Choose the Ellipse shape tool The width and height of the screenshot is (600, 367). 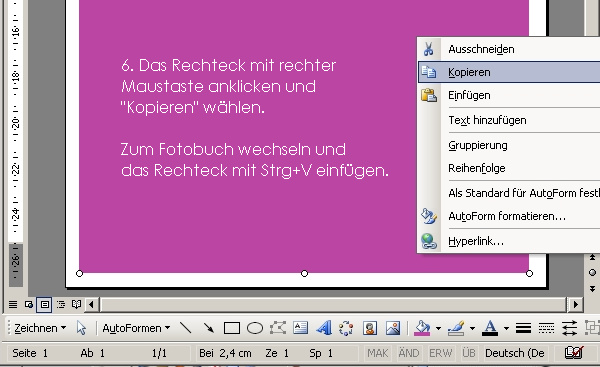point(255,328)
